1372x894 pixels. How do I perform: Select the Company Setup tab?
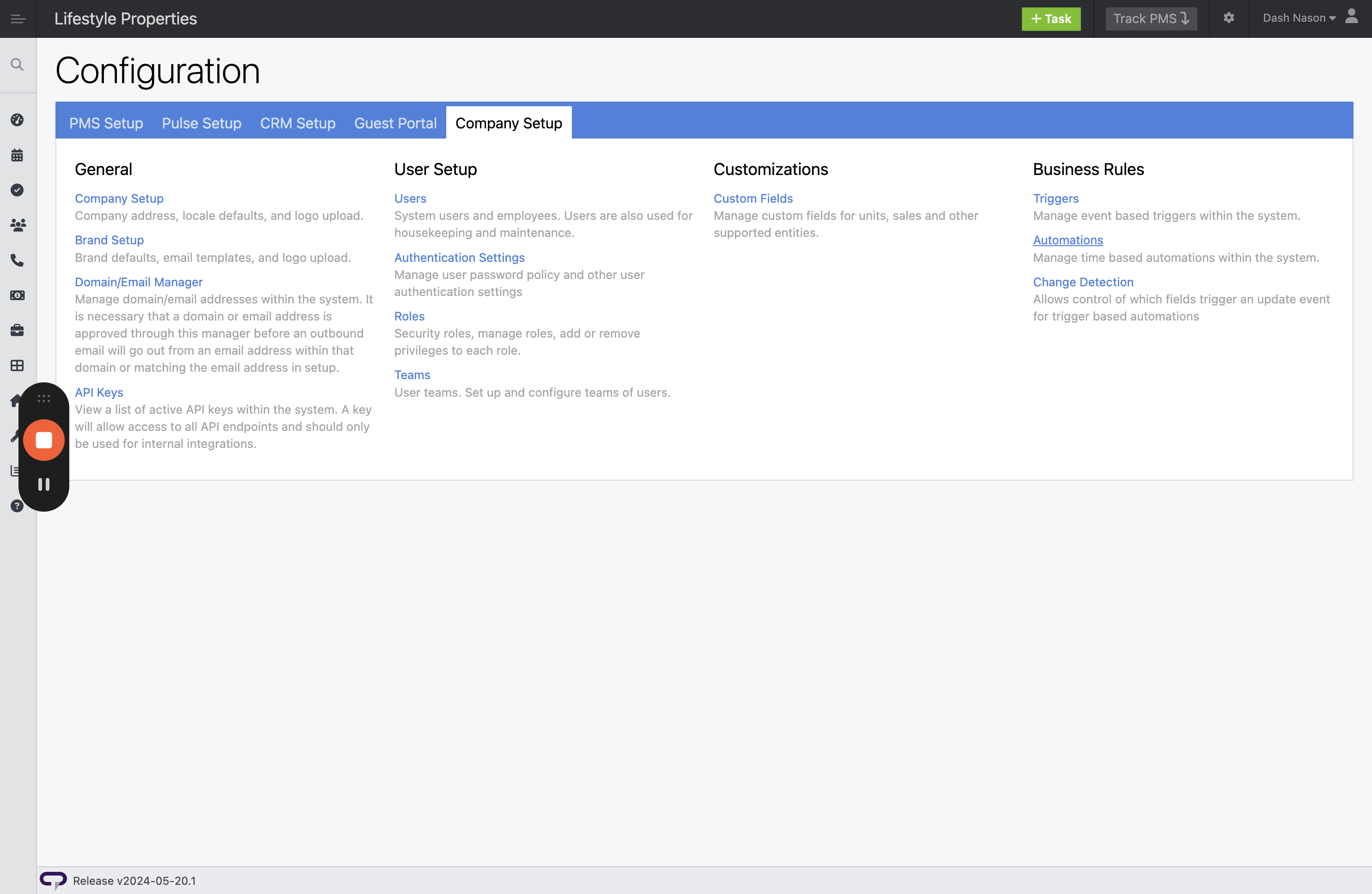(x=509, y=123)
